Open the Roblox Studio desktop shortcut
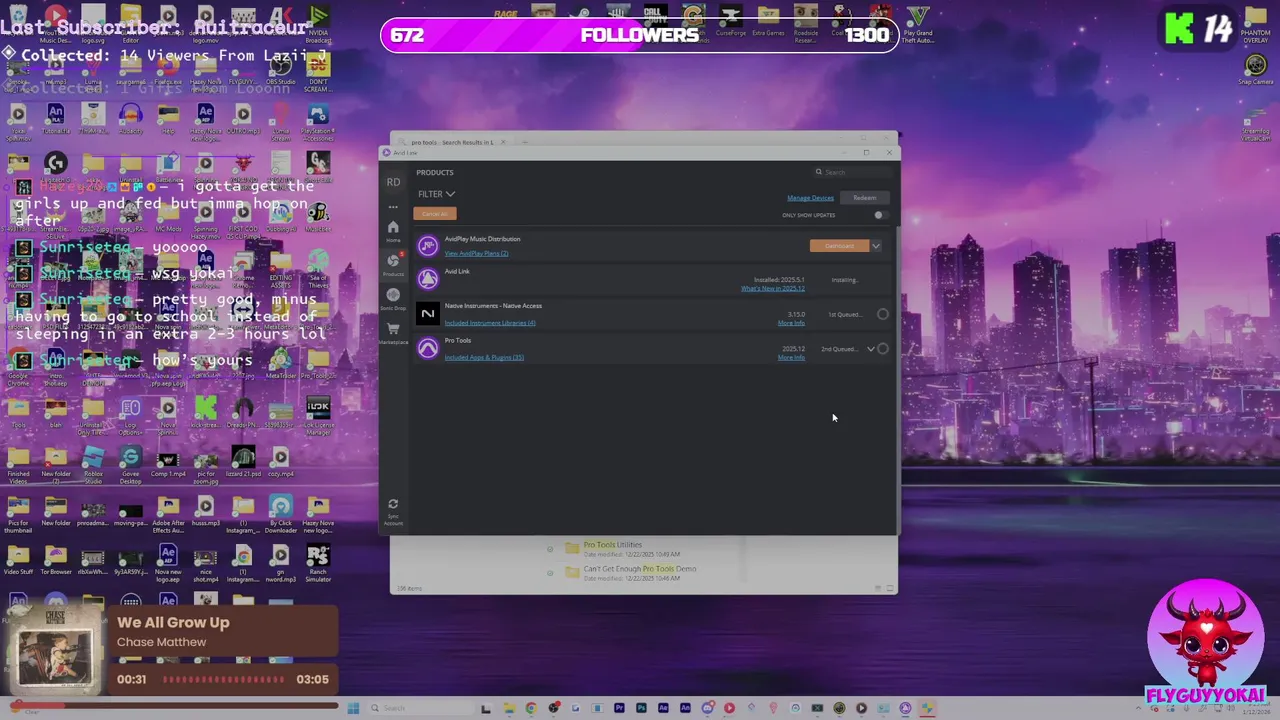This screenshot has height=720, width=1280. tap(93, 464)
